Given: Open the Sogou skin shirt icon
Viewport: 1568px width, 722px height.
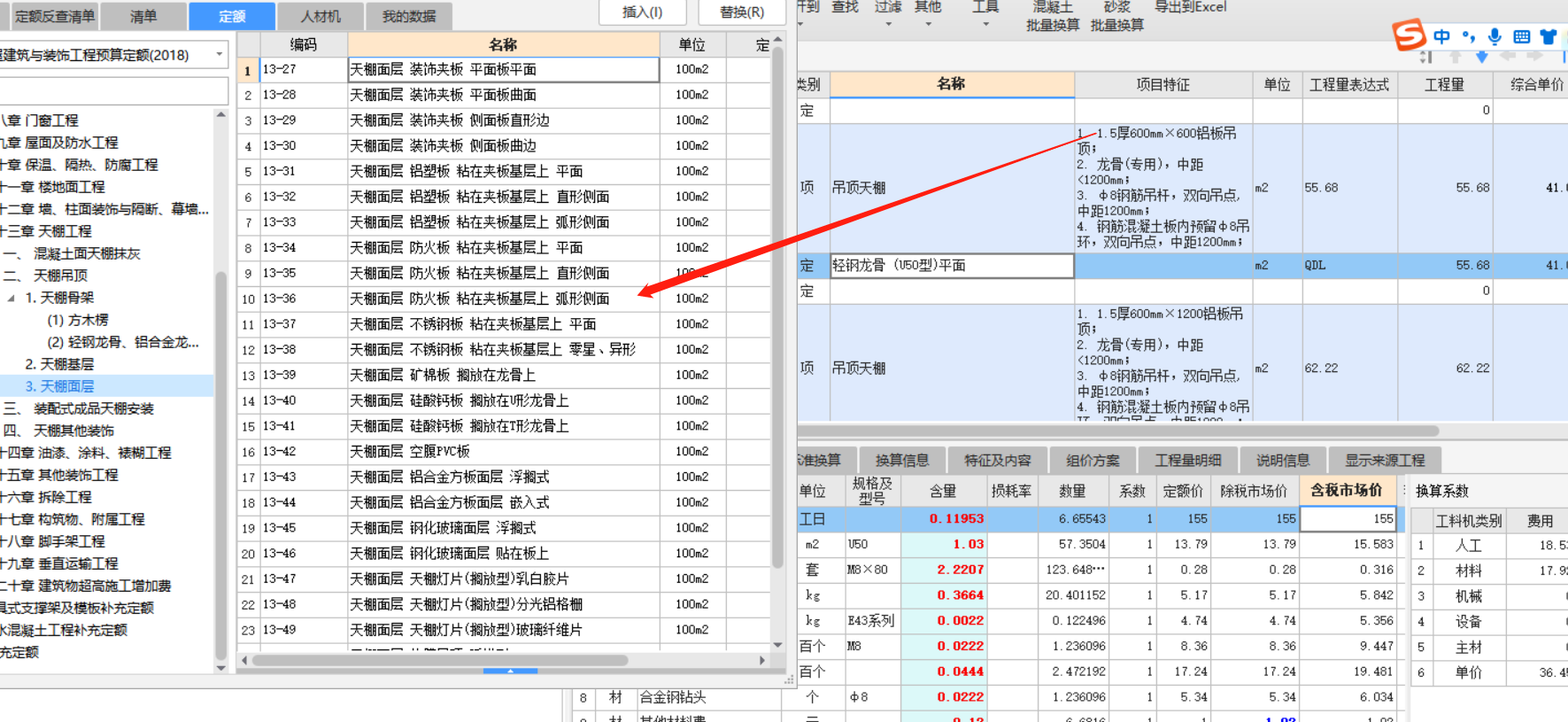Looking at the screenshot, I should pyautogui.click(x=1549, y=36).
